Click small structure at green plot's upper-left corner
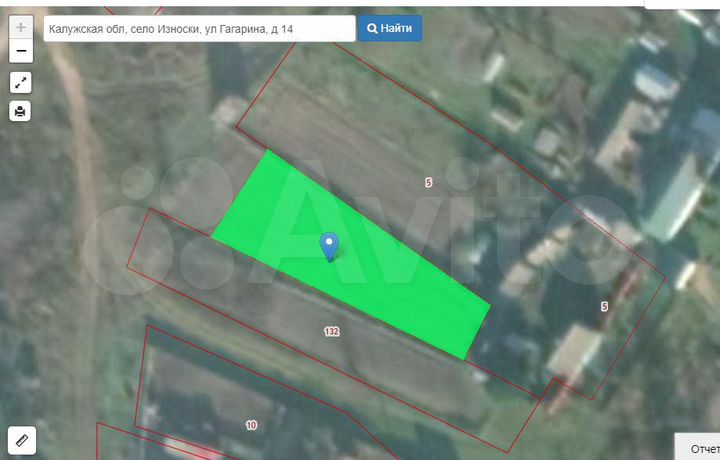 228,110
